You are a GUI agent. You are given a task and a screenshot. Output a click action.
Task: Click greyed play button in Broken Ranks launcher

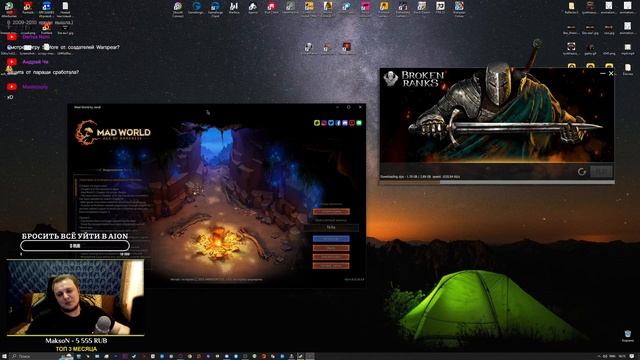tap(602, 172)
